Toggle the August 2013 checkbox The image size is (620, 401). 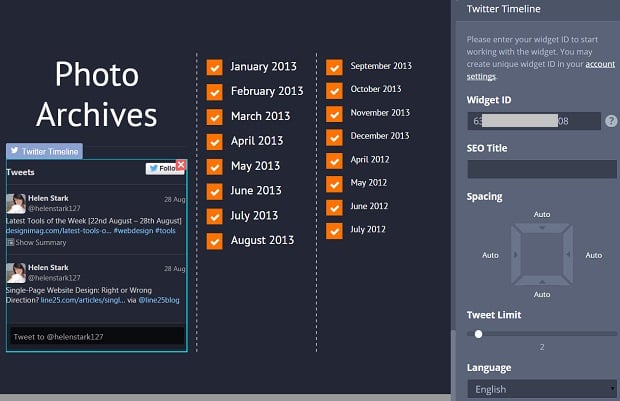(x=214, y=241)
